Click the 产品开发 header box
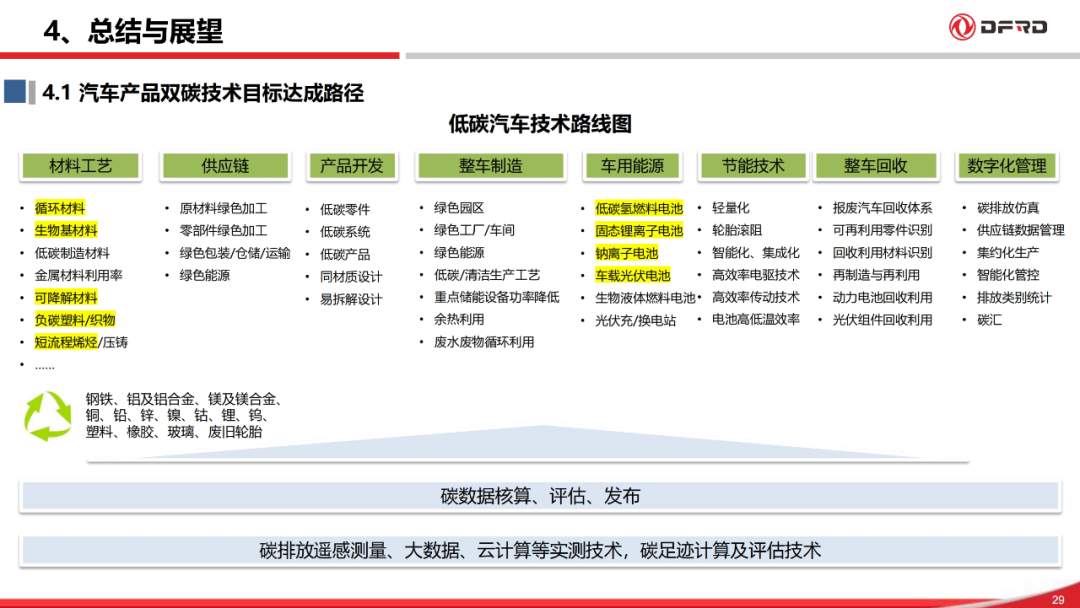Screen dimensions: 1080x608 (354, 166)
